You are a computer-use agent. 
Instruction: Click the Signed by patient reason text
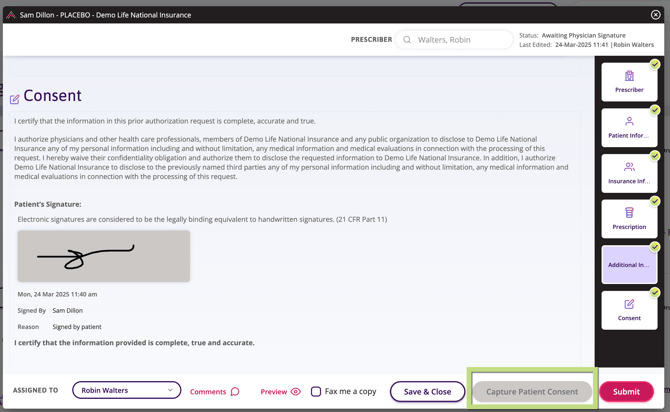77,327
